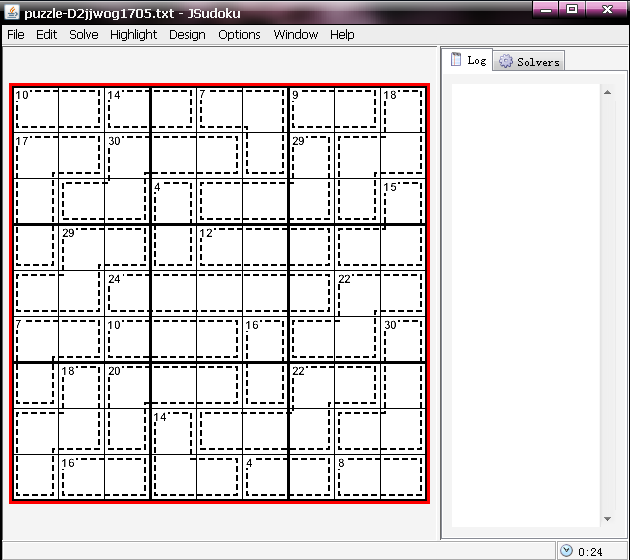Select the fifth-row cell with cage sum 22
Screen dimensions: 630x560
(x=357, y=293)
